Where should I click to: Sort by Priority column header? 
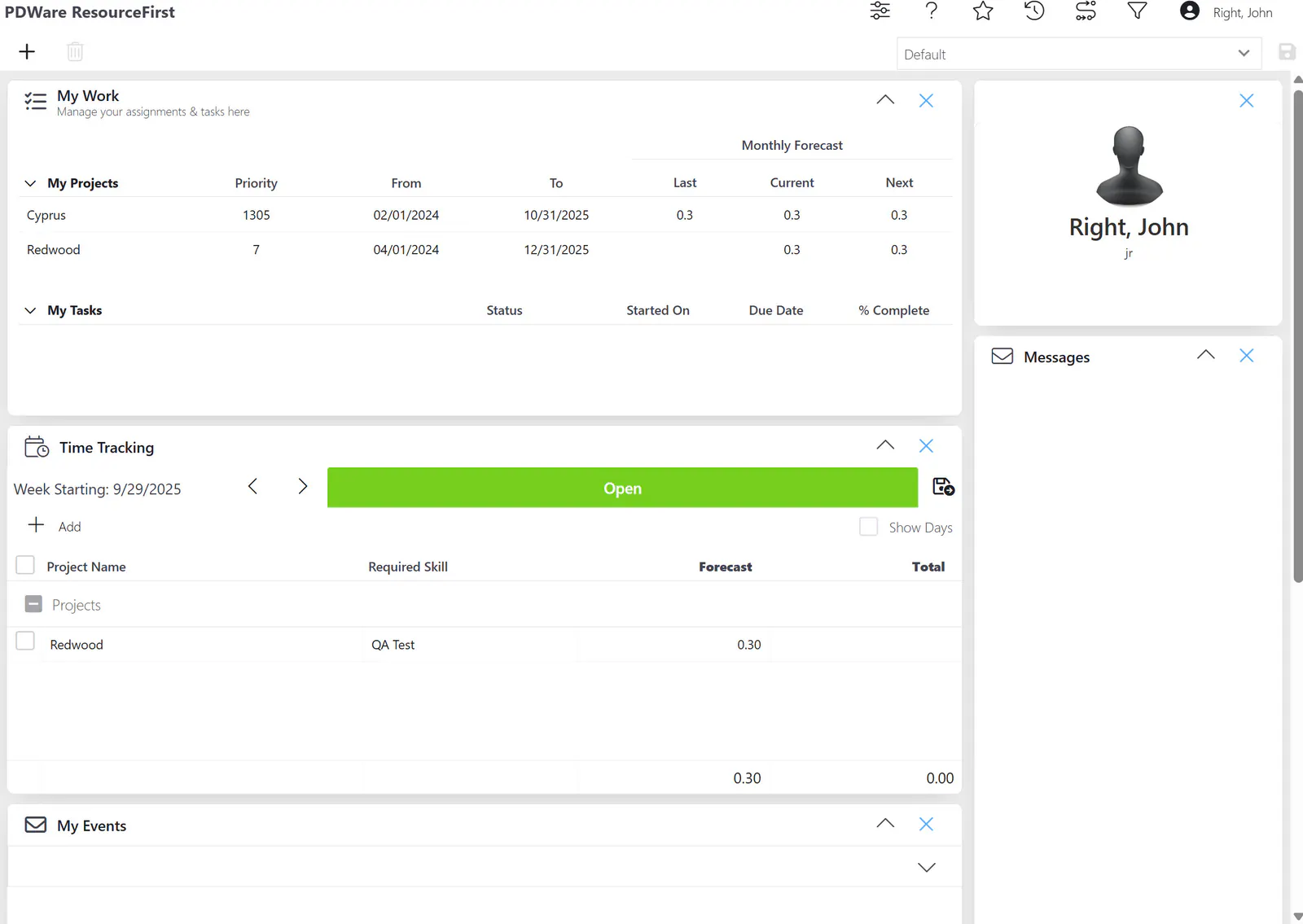256,183
